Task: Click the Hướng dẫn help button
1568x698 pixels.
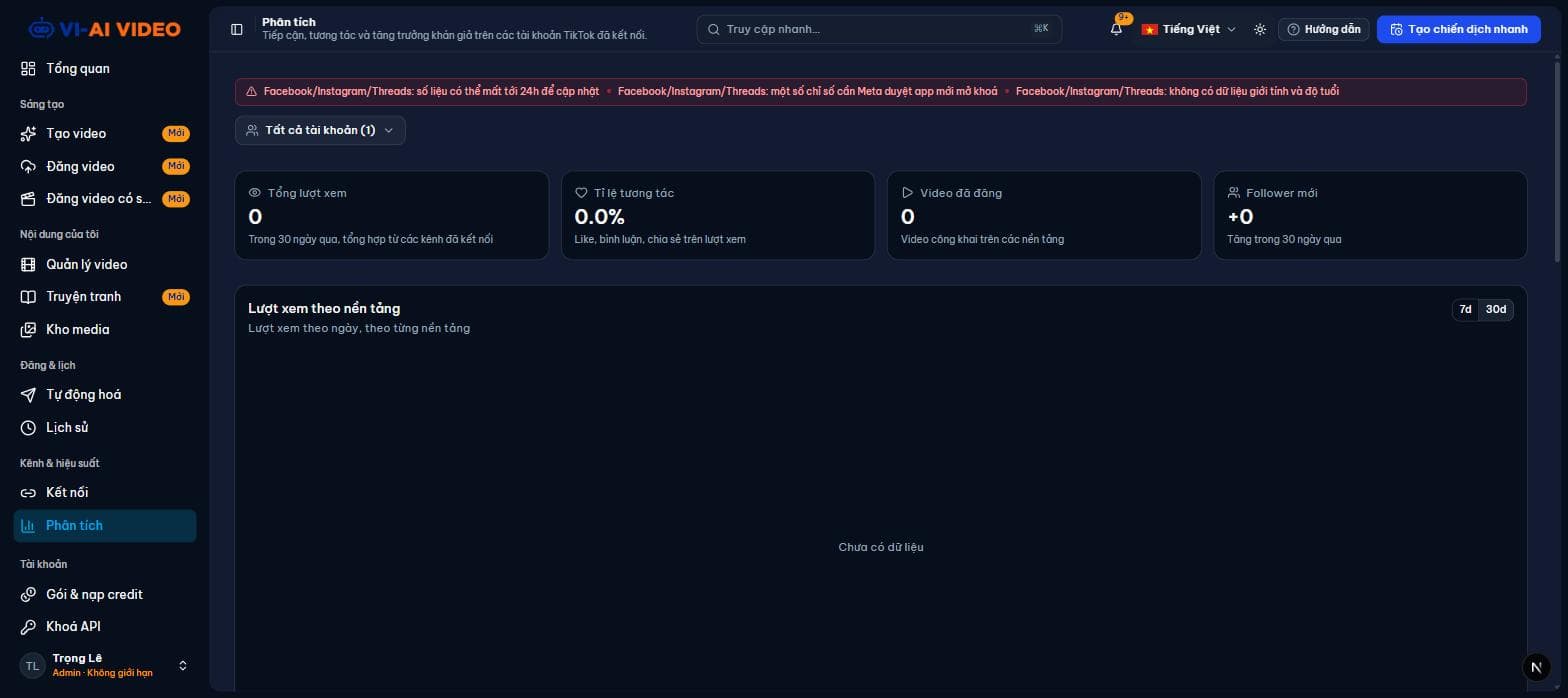Action: pos(1324,29)
